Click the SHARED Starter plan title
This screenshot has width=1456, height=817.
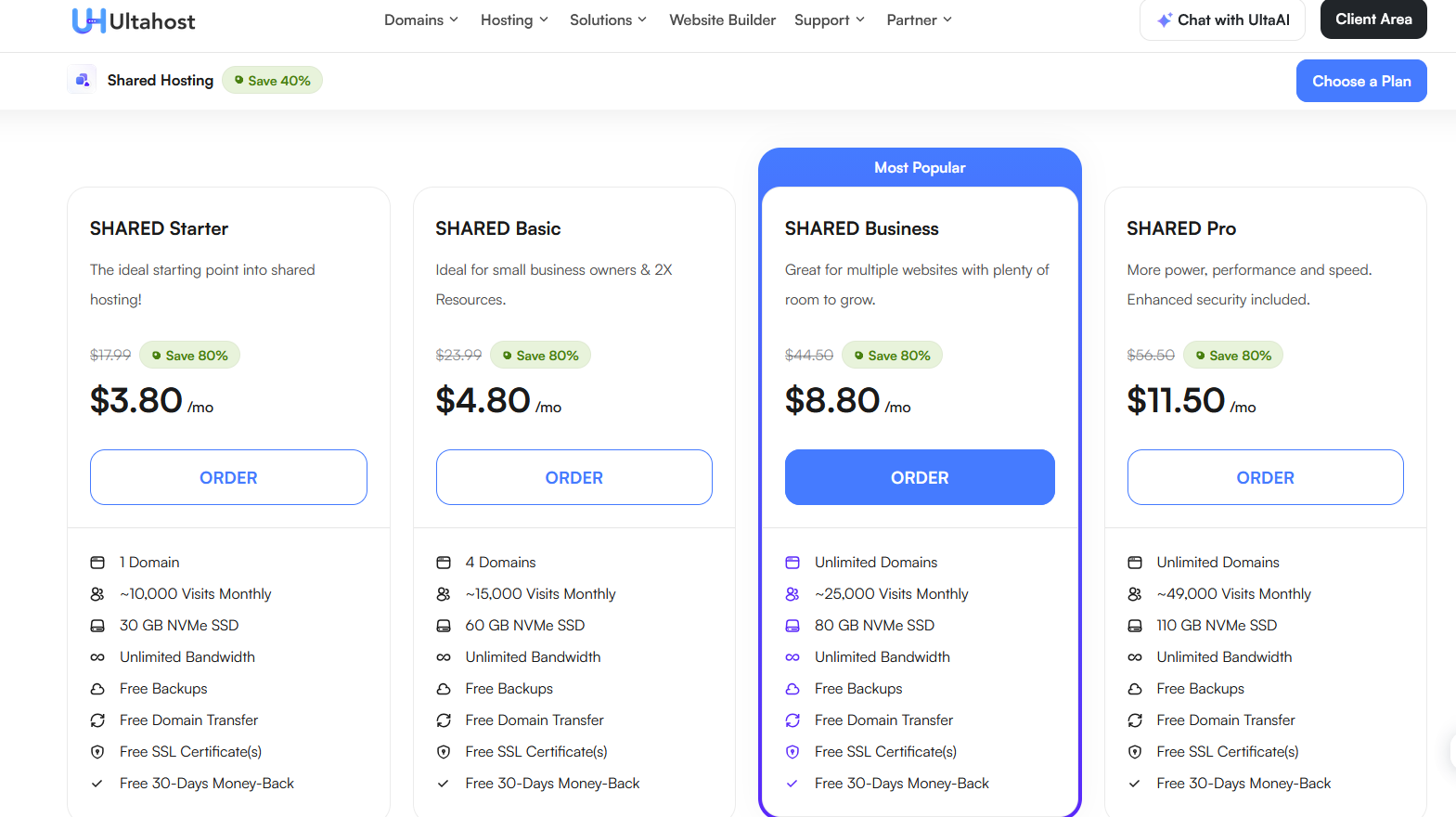(159, 228)
